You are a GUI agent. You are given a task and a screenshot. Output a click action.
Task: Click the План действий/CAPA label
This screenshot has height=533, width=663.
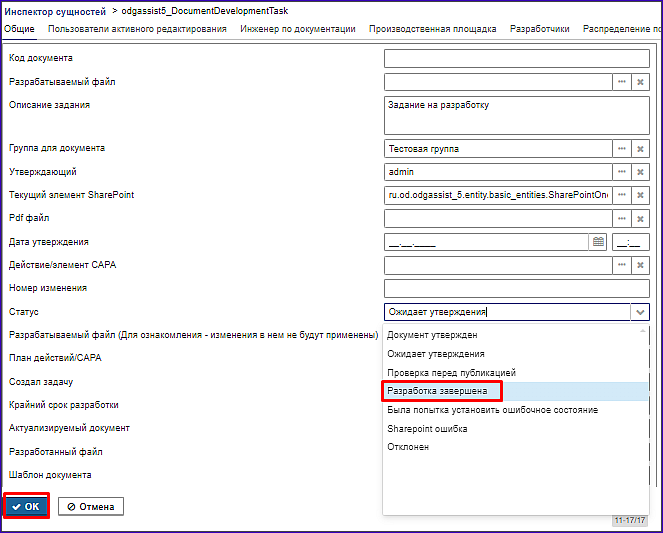(55, 358)
